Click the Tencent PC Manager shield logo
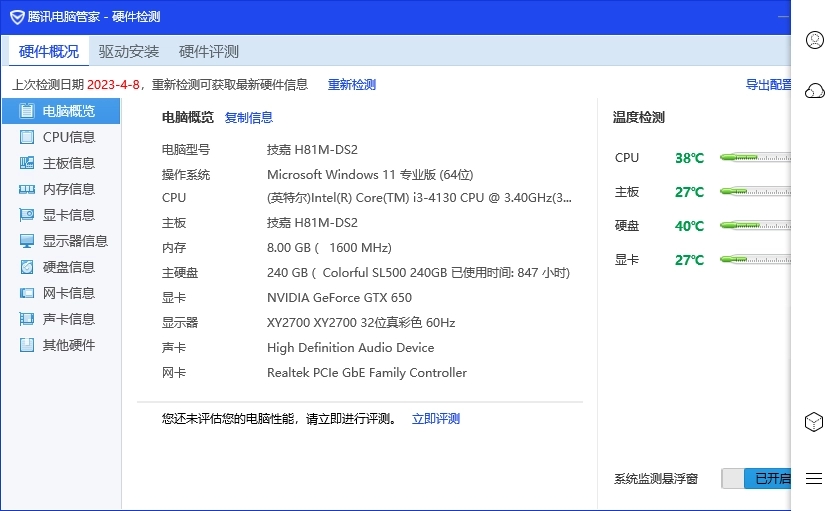This screenshot has height=511, width=830. pyautogui.click(x=17, y=17)
